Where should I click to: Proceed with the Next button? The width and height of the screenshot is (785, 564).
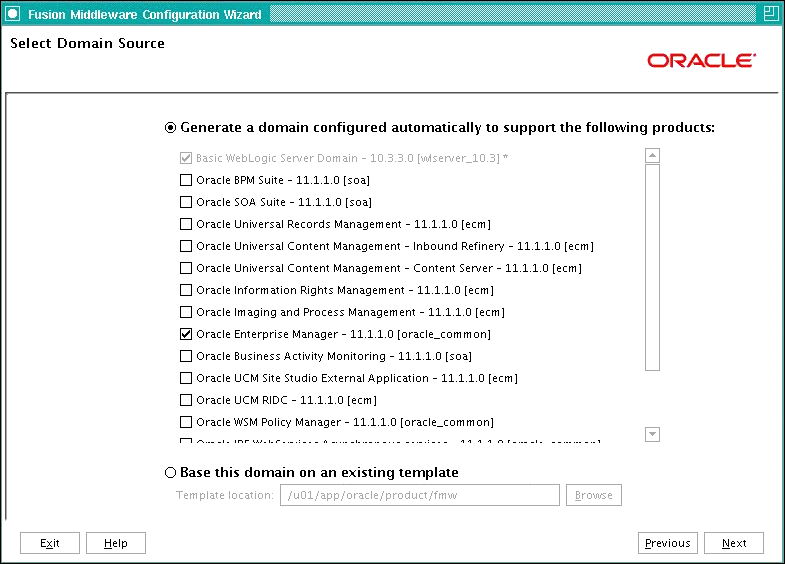(x=734, y=543)
